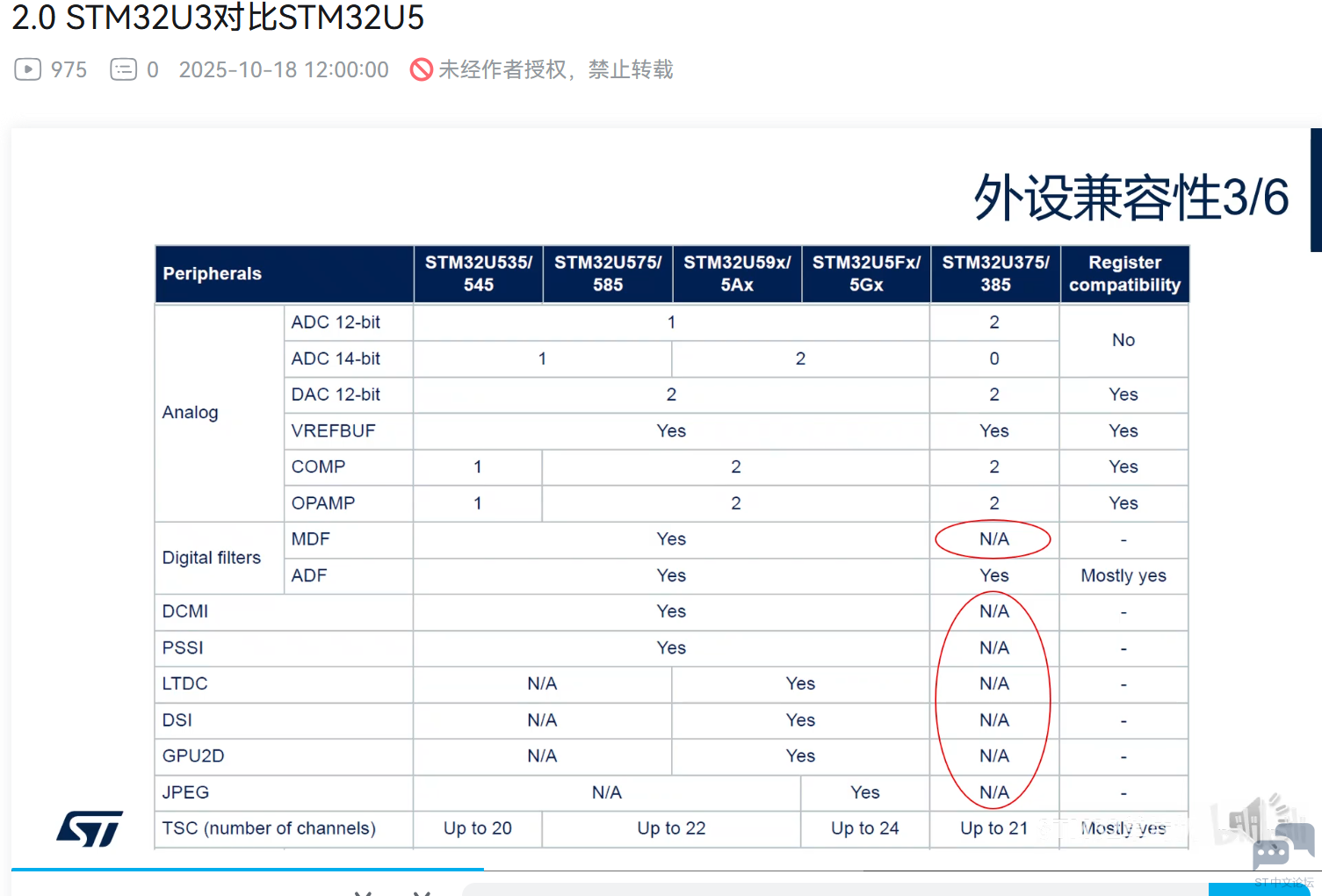Click the 'STM32U575/585' column header
This screenshot has height=896, width=1322.
(x=608, y=273)
